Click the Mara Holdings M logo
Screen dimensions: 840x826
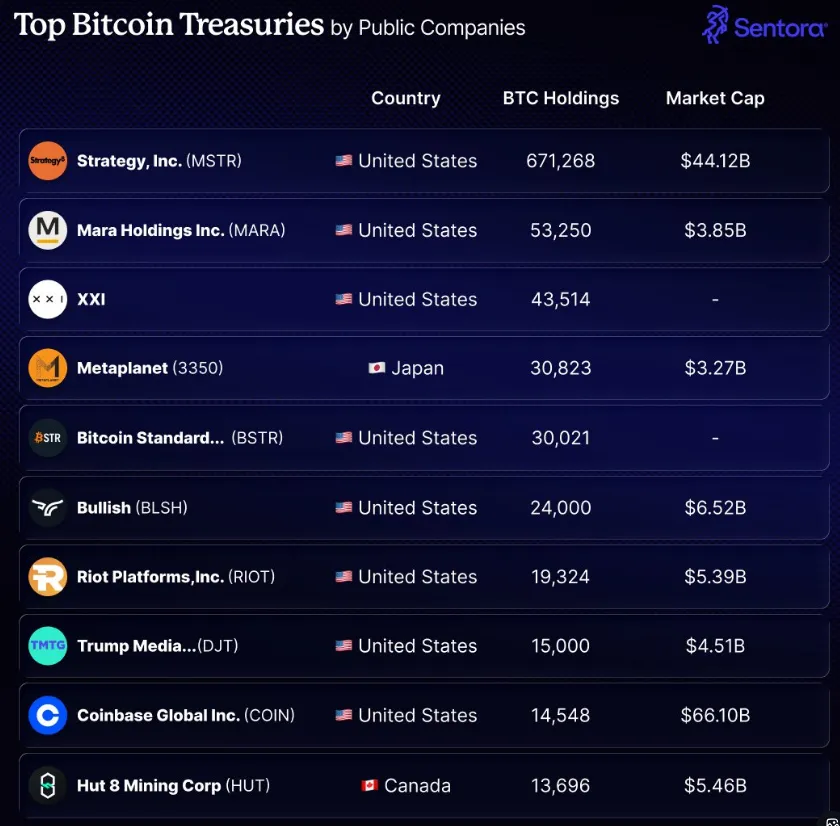coord(48,230)
